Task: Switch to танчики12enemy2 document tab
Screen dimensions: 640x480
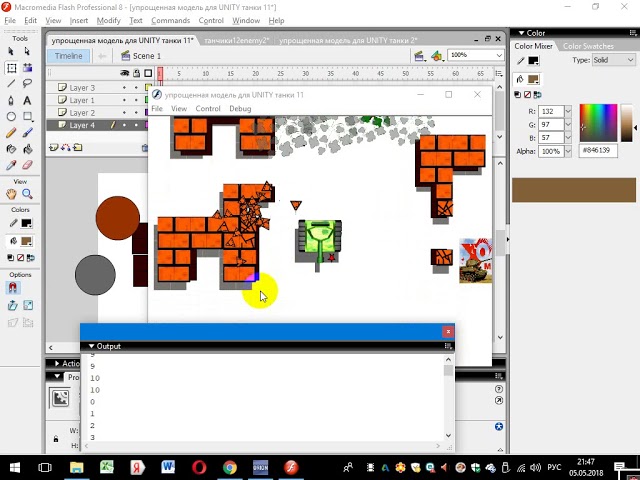Action: 236,40
